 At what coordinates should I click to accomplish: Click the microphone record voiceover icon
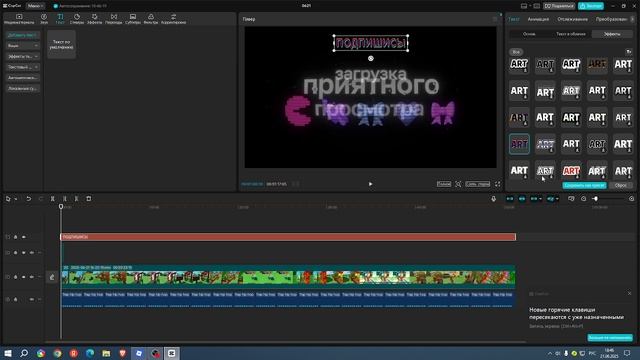(493, 199)
